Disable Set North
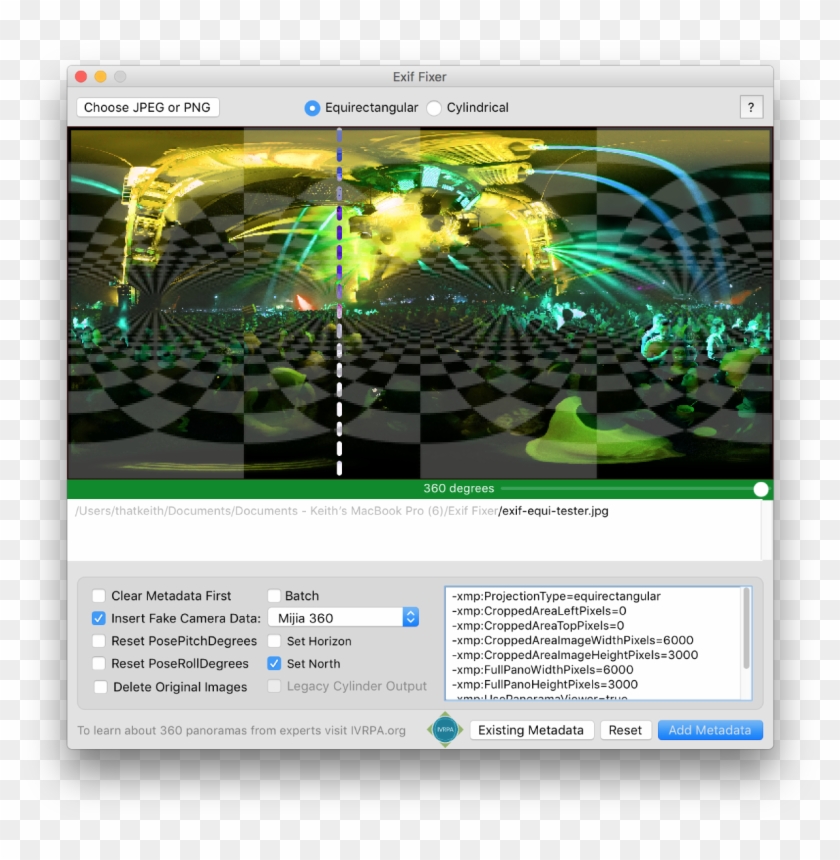 273,664
